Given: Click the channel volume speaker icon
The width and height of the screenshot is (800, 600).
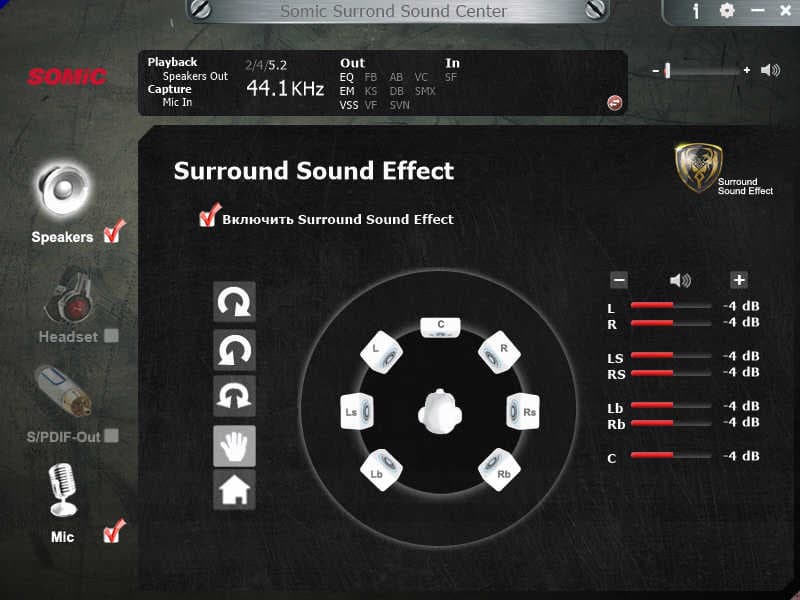Looking at the screenshot, I should tap(680, 280).
